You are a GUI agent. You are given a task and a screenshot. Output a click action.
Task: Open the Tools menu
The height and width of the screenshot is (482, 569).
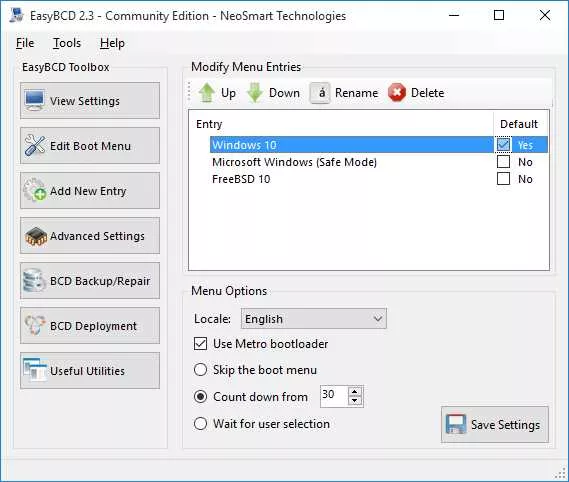tap(67, 43)
